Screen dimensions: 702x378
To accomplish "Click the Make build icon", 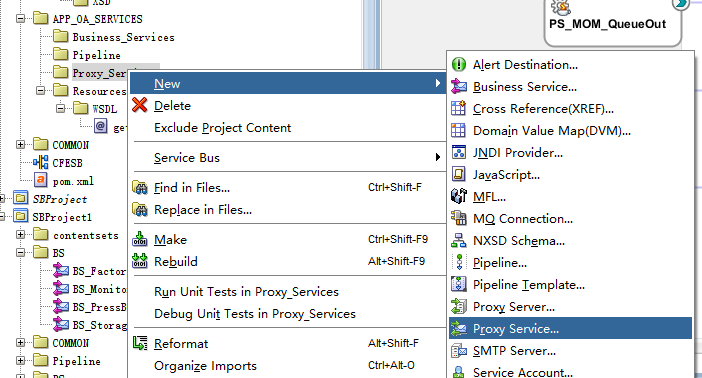I will [140, 239].
